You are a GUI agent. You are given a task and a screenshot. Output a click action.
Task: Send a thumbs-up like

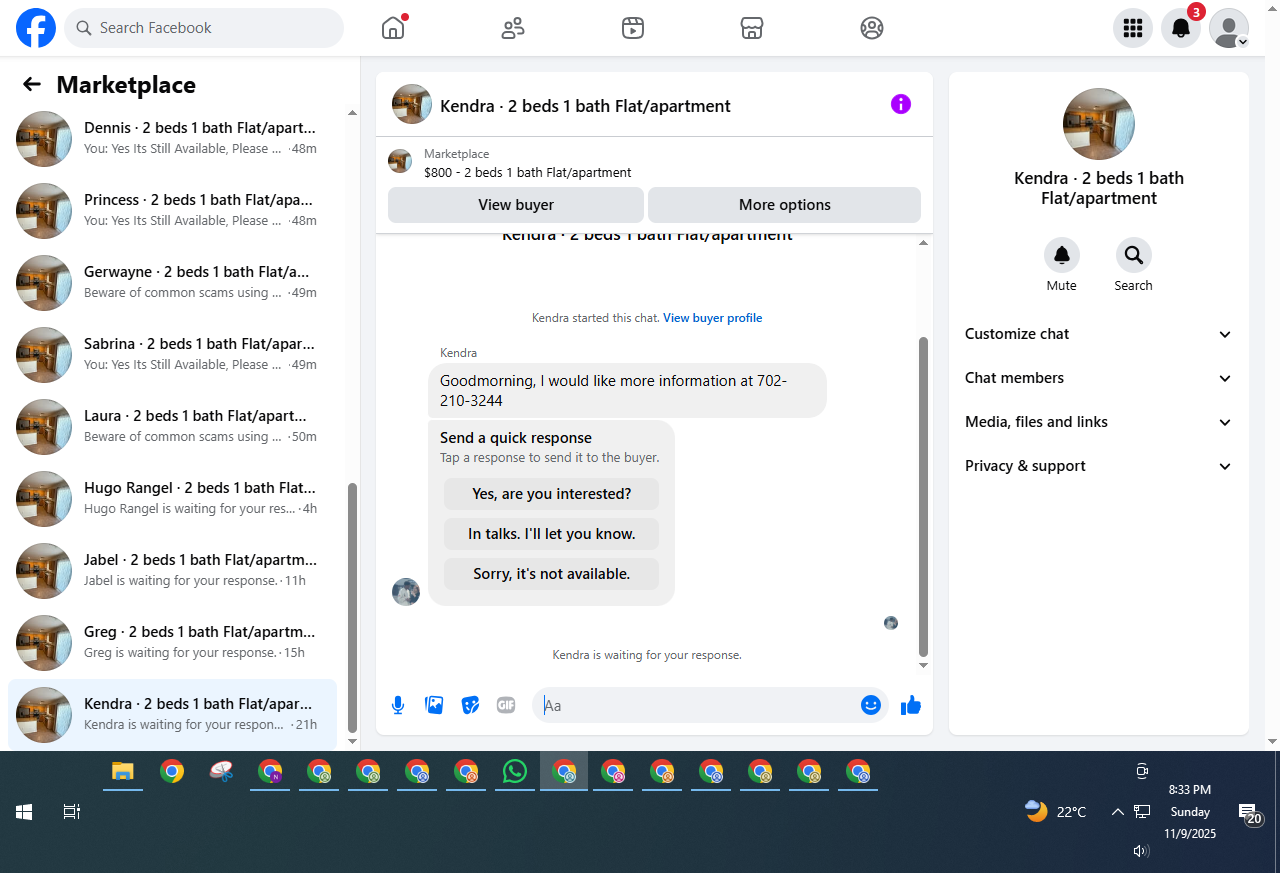point(910,705)
